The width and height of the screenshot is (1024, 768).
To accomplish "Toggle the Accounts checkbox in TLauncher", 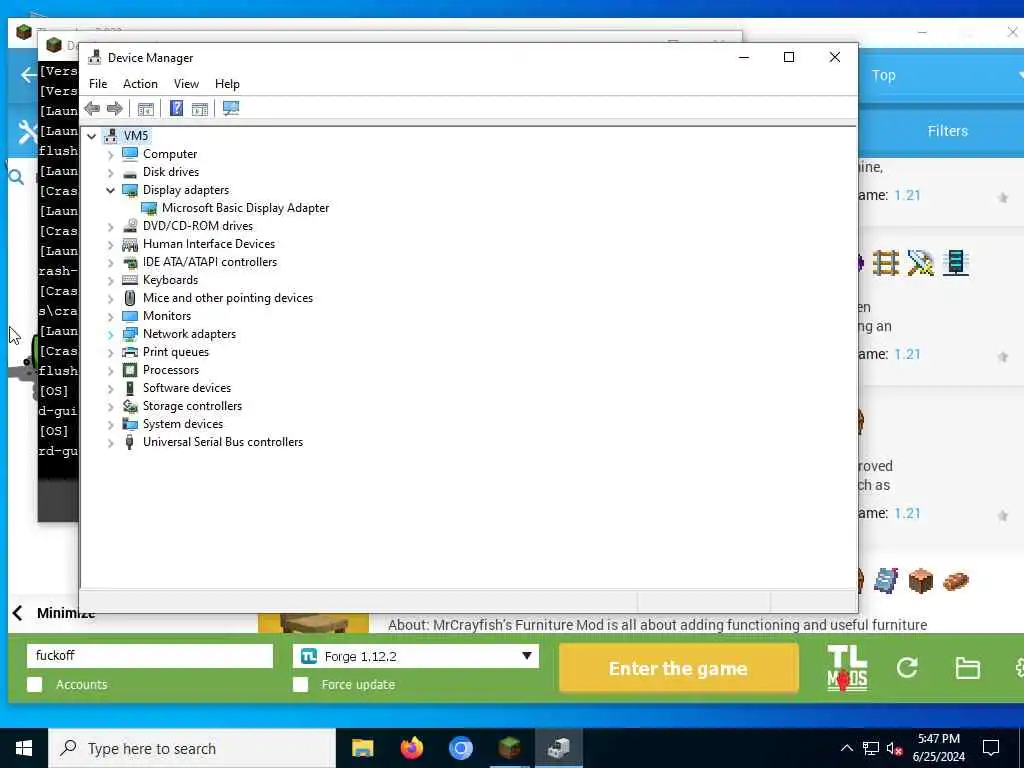I will [x=35, y=684].
